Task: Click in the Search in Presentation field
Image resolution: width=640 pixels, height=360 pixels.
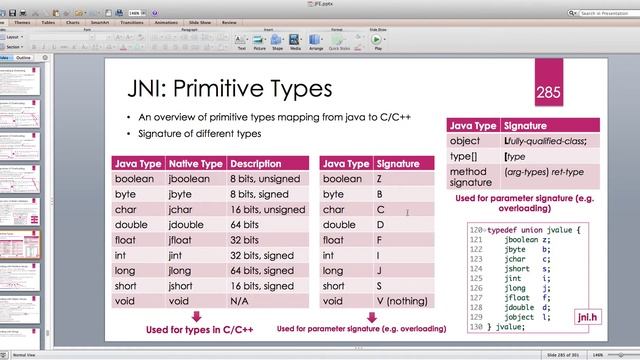Action: [x=609, y=13]
